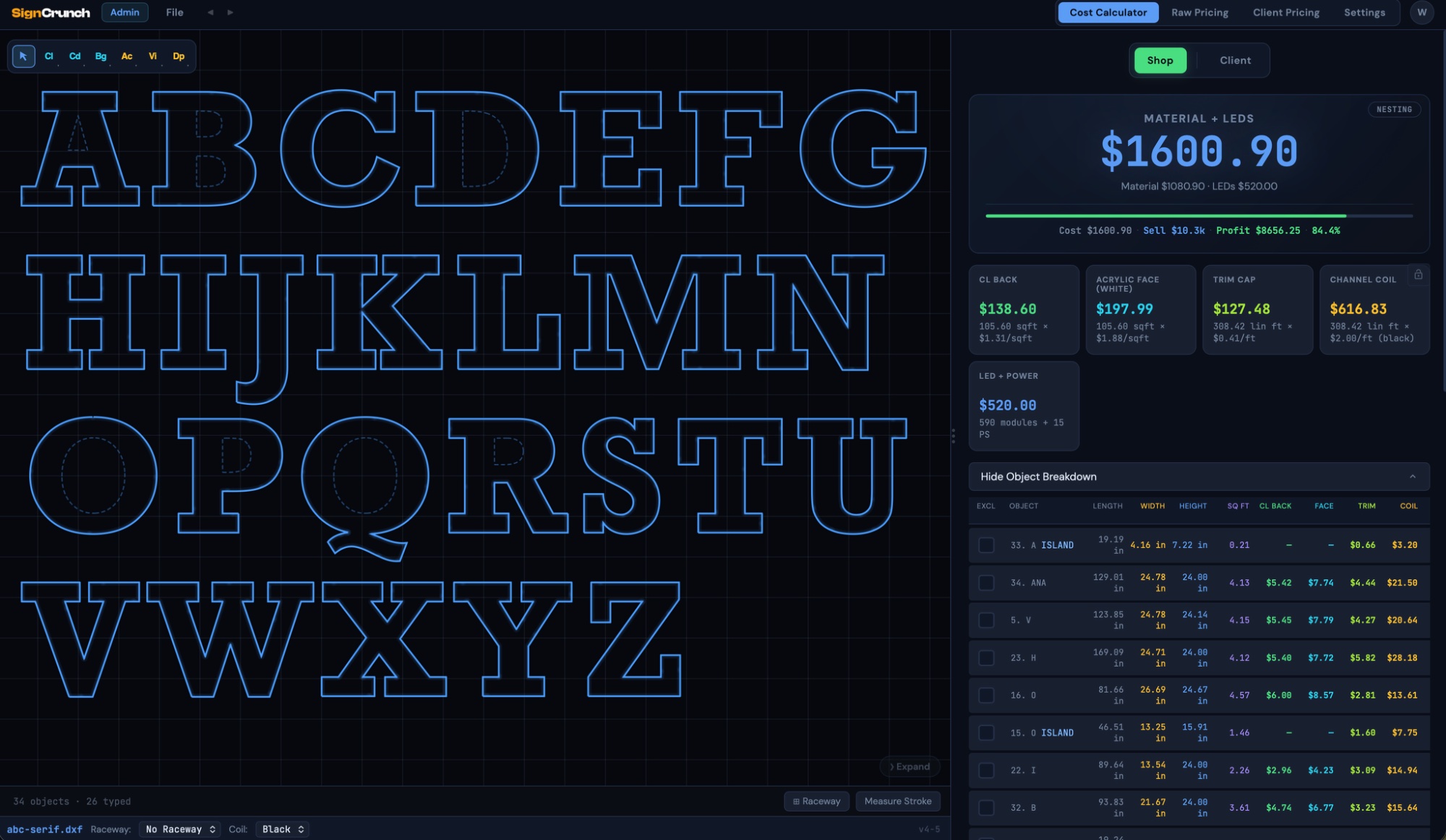Select the Bg tool in the toolbar
Image resolution: width=1446 pixels, height=840 pixels.
(100, 56)
